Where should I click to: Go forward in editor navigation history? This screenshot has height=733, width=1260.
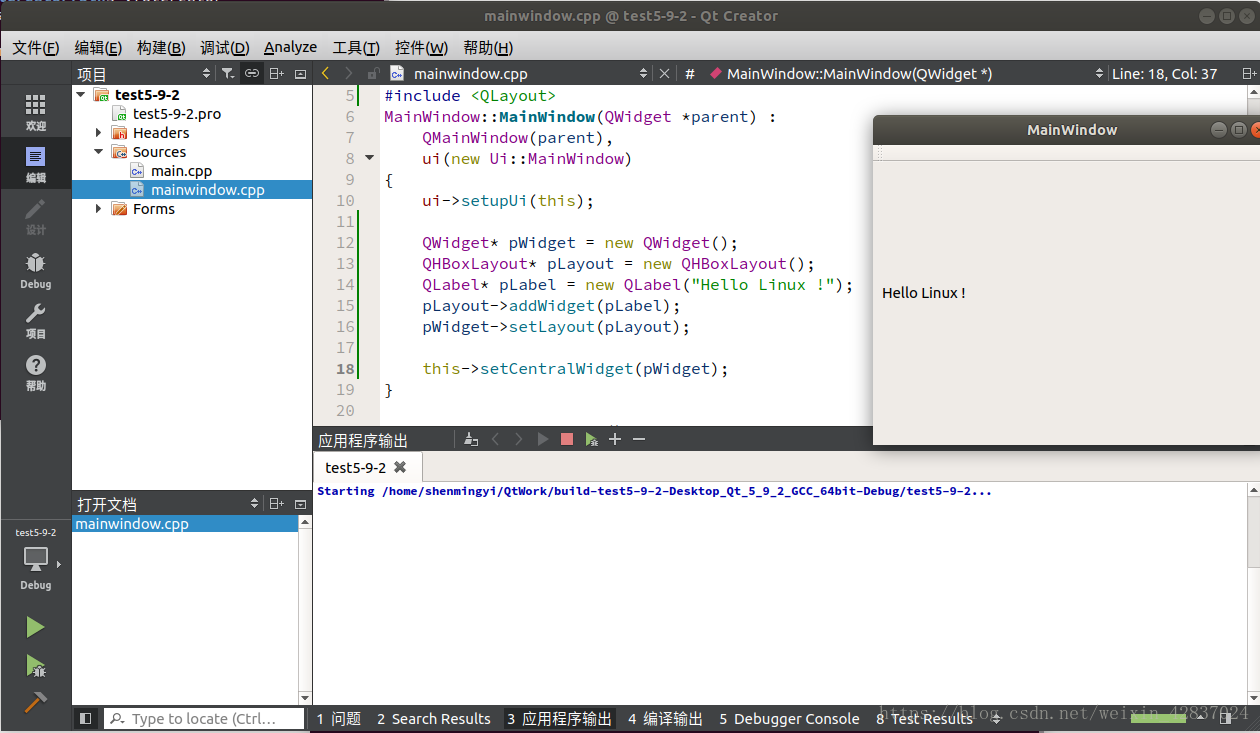coord(348,73)
